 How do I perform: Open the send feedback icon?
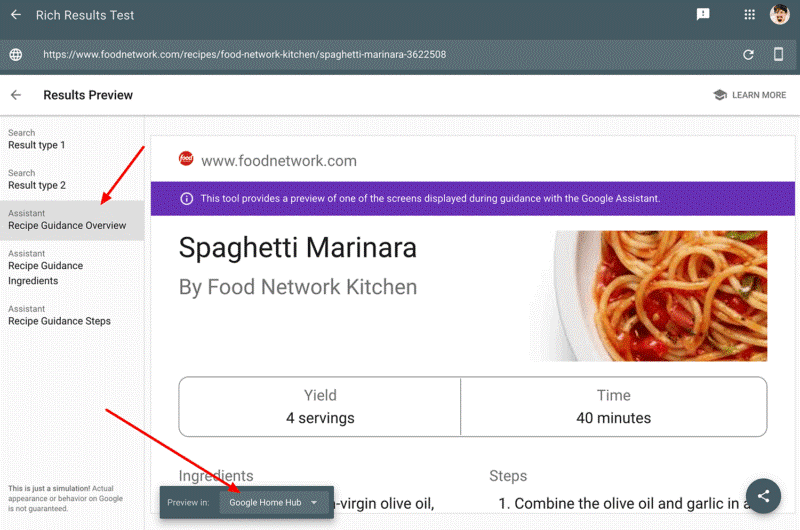[703, 14]
